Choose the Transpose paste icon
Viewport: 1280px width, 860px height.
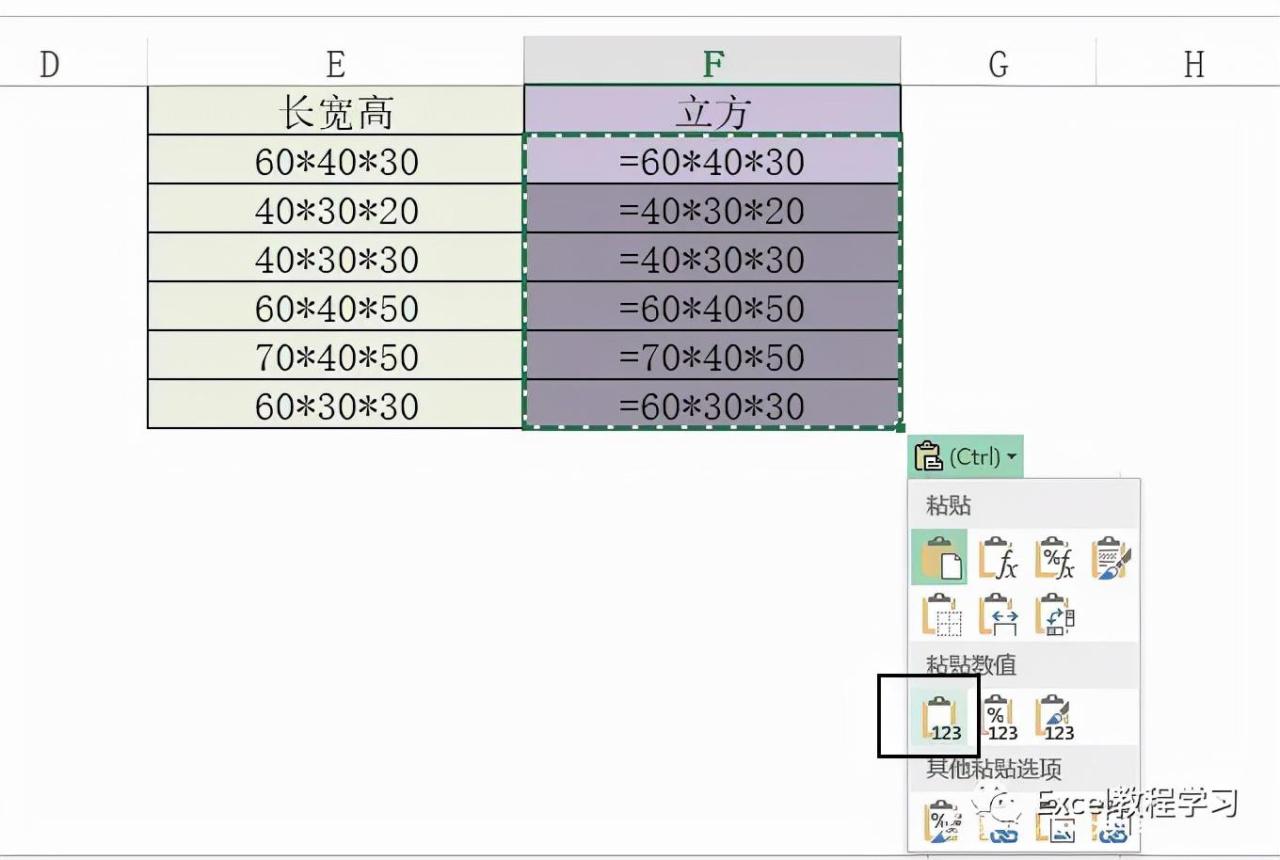1053,614
